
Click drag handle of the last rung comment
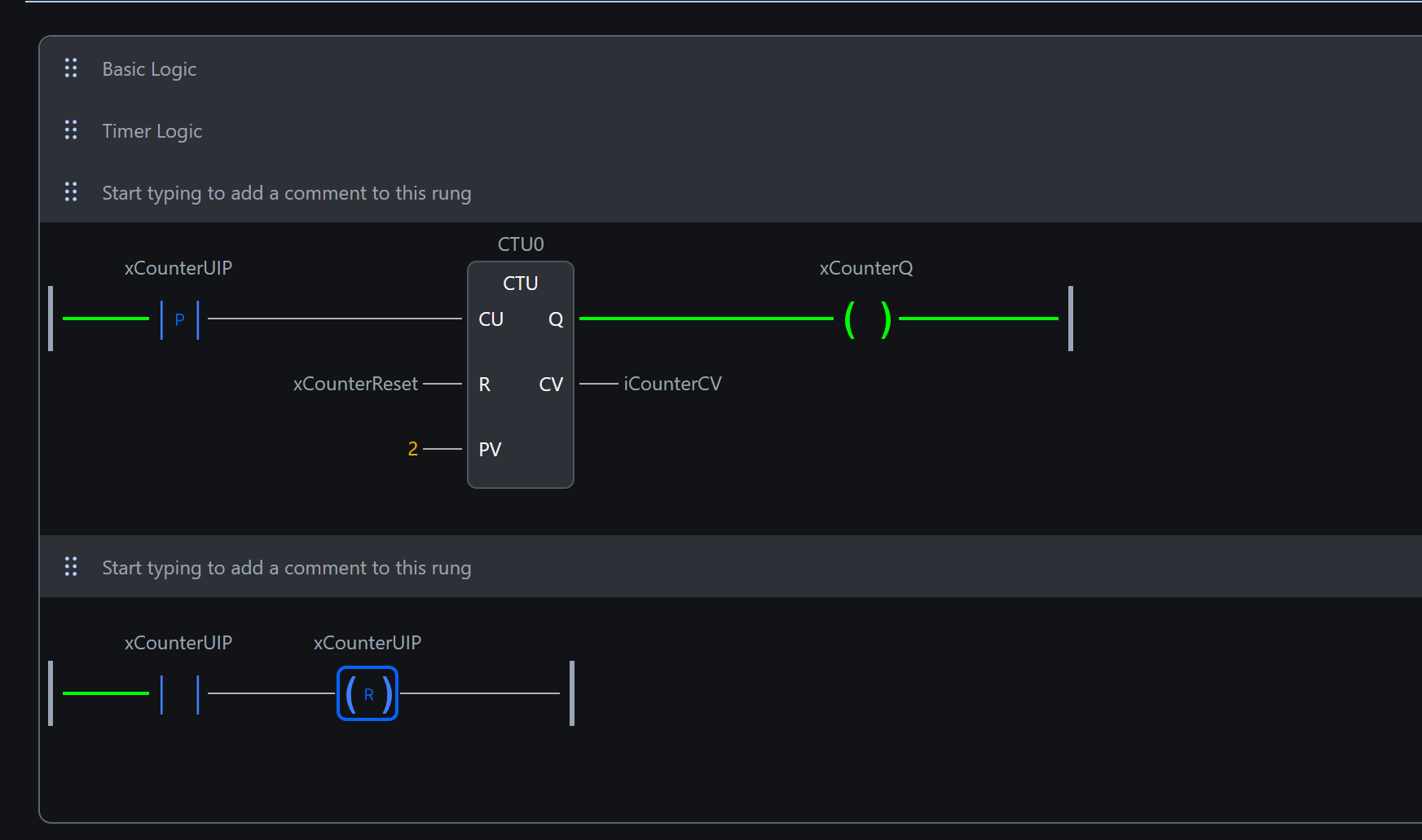click(x=71, y=567)
